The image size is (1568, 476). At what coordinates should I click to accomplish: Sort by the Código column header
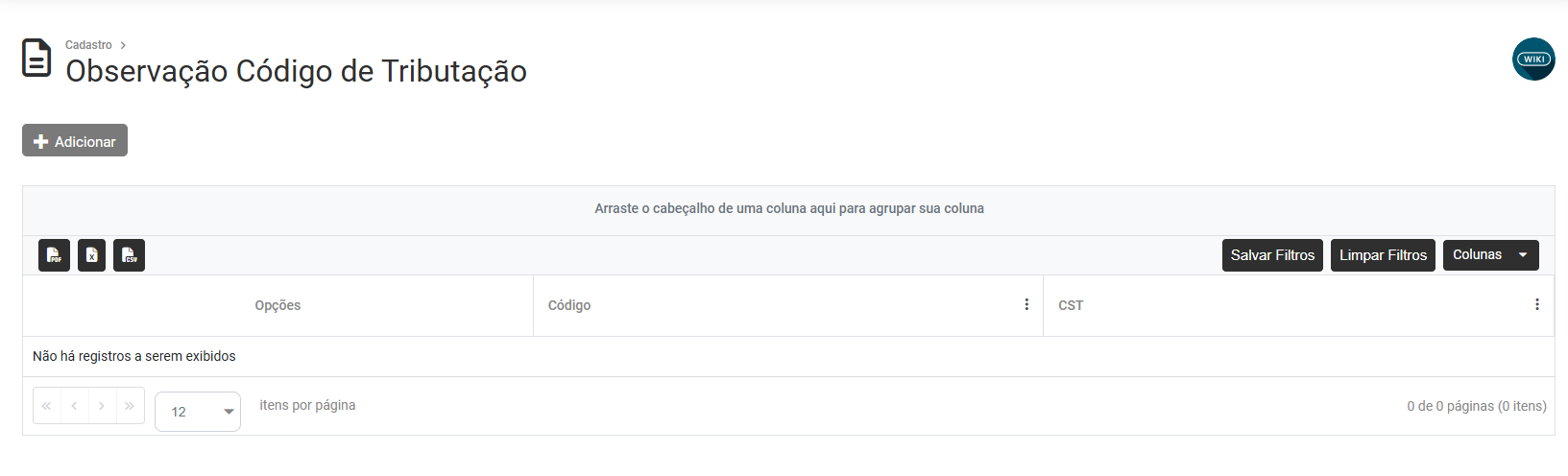coord(569,305)
